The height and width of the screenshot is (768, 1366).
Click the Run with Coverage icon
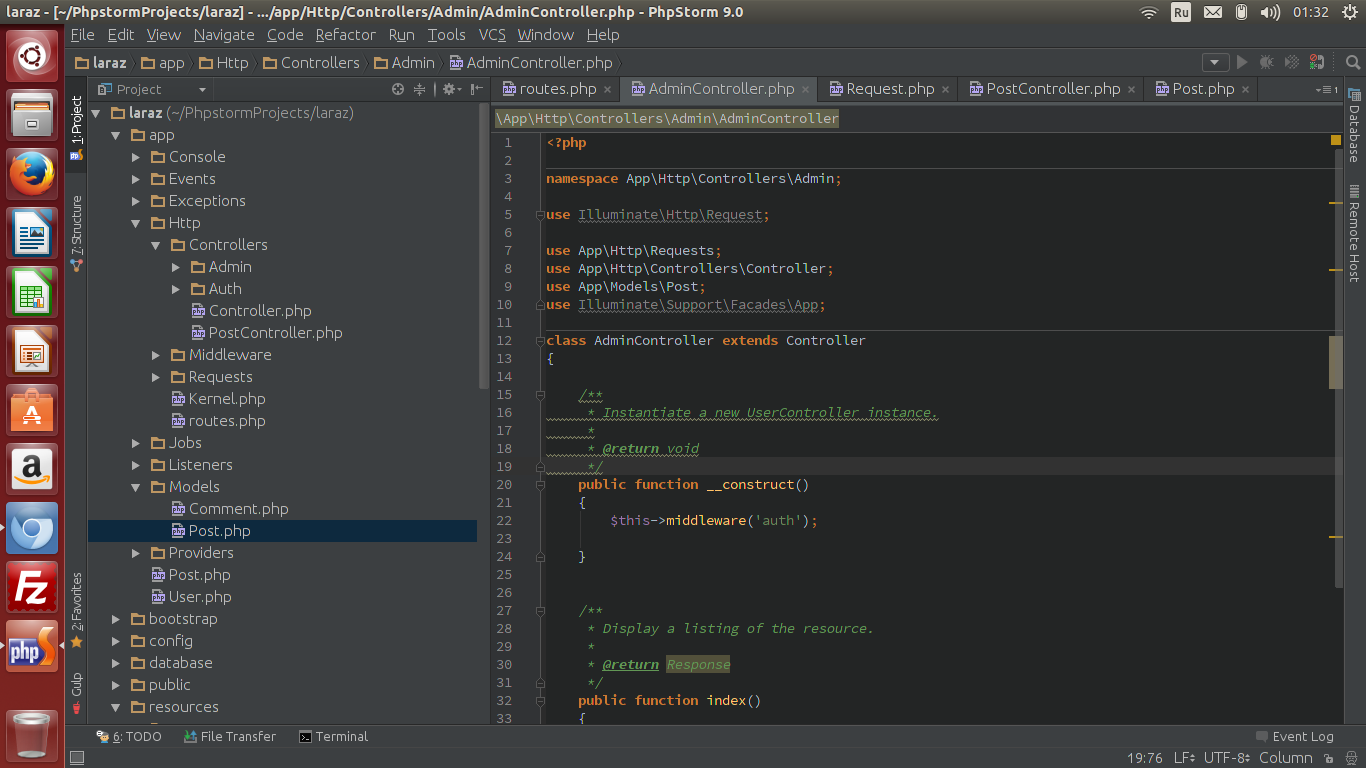1292,62
